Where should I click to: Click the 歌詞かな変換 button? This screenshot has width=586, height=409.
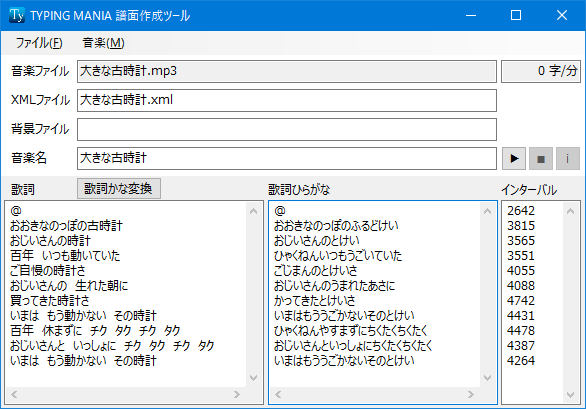click(119, 188)
